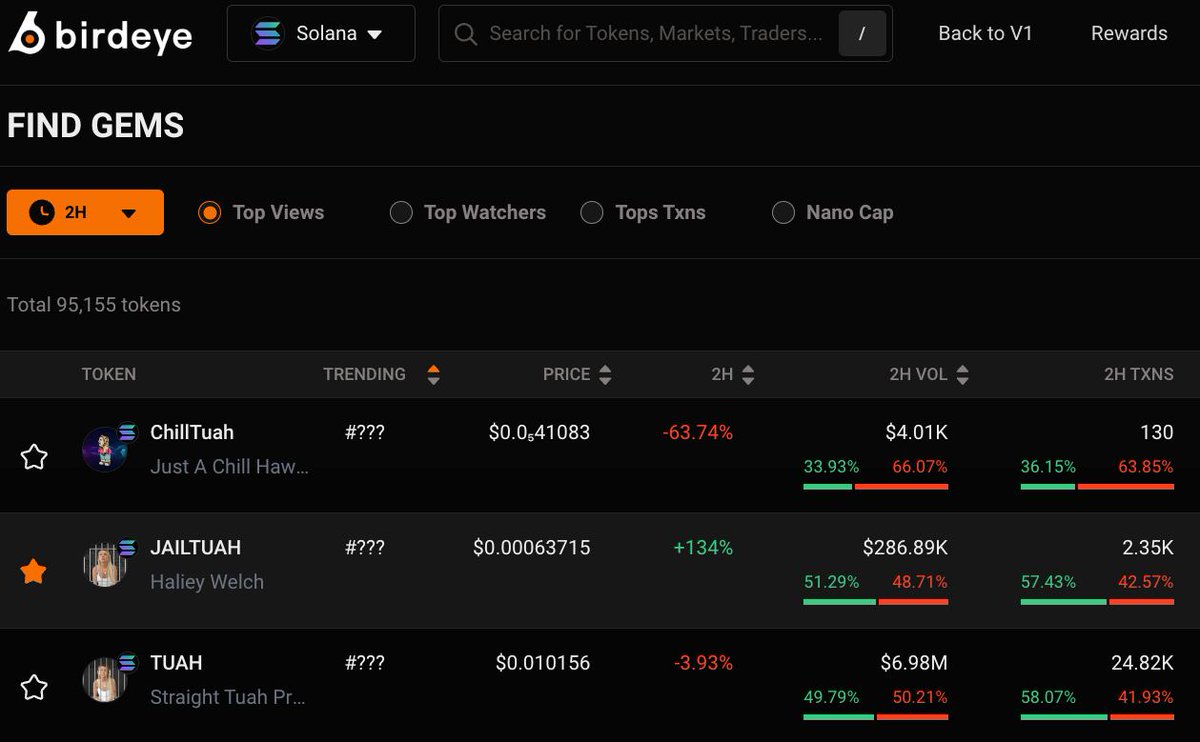The height and width of the screenshot is (742, 1200).
Task: Click the $6.98M volume value
Action: 914,663
